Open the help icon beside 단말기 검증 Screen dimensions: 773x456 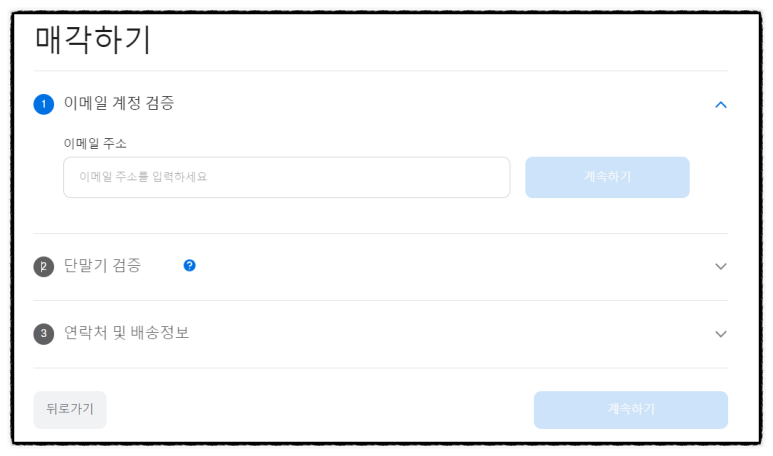189,265
